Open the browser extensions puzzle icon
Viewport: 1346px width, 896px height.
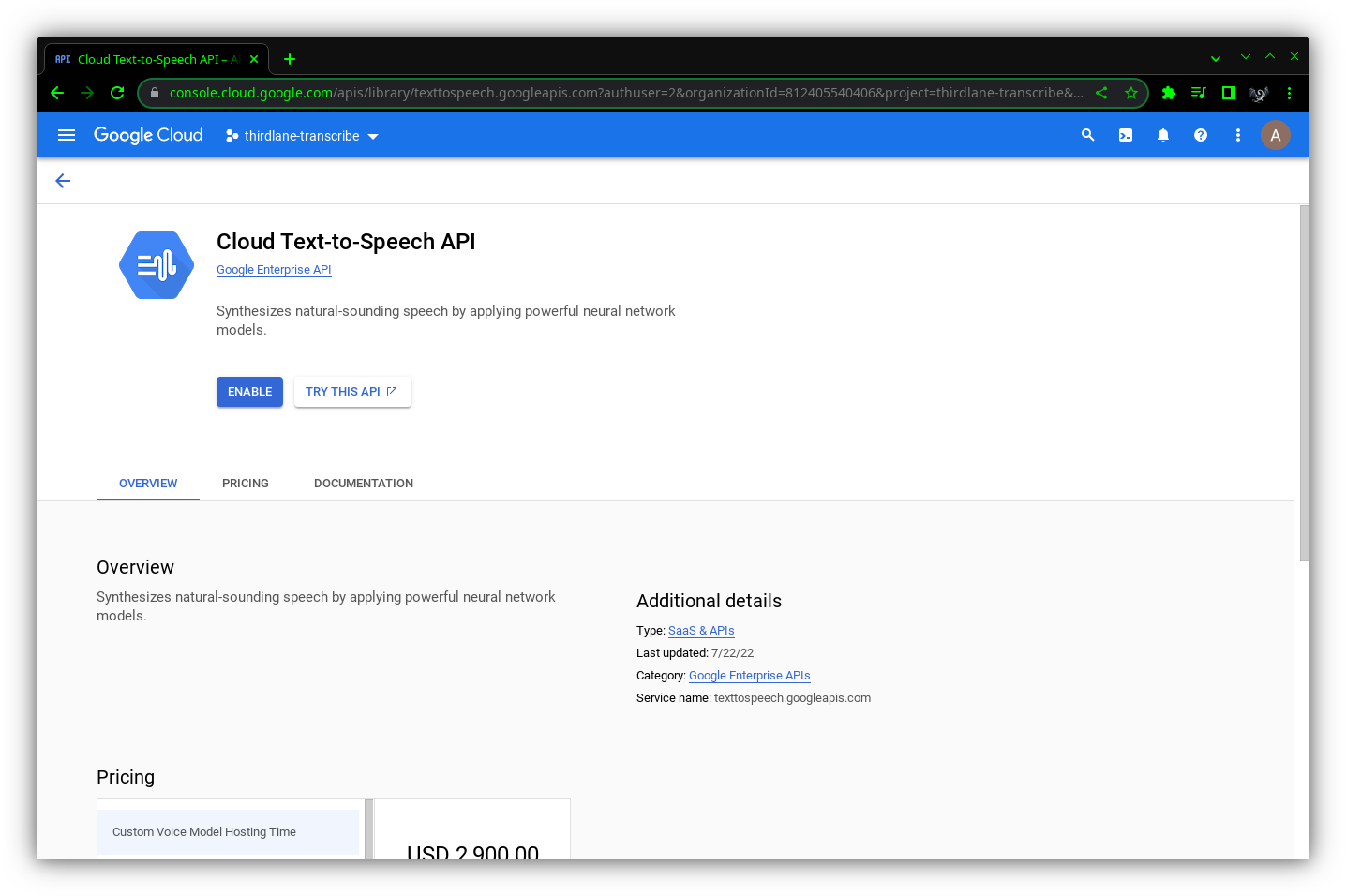[1169, 93]
